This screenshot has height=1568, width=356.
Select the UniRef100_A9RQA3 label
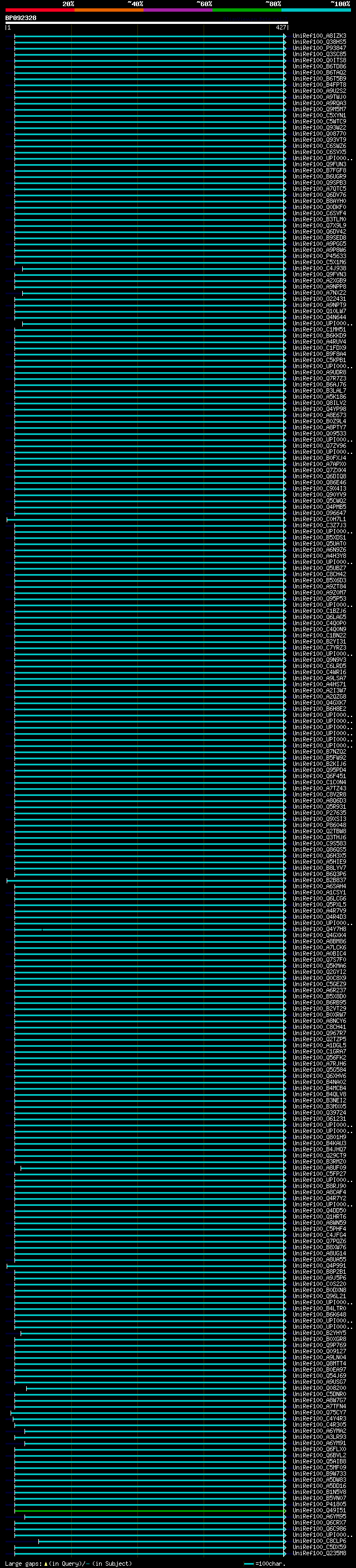click(x=319, y=103)
